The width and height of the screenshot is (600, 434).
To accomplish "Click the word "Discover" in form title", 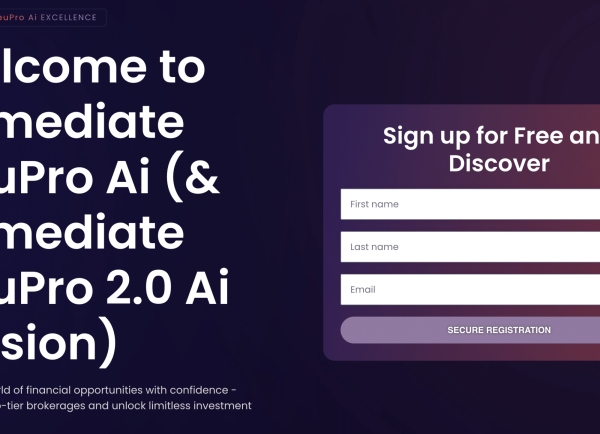I will 498,162.
